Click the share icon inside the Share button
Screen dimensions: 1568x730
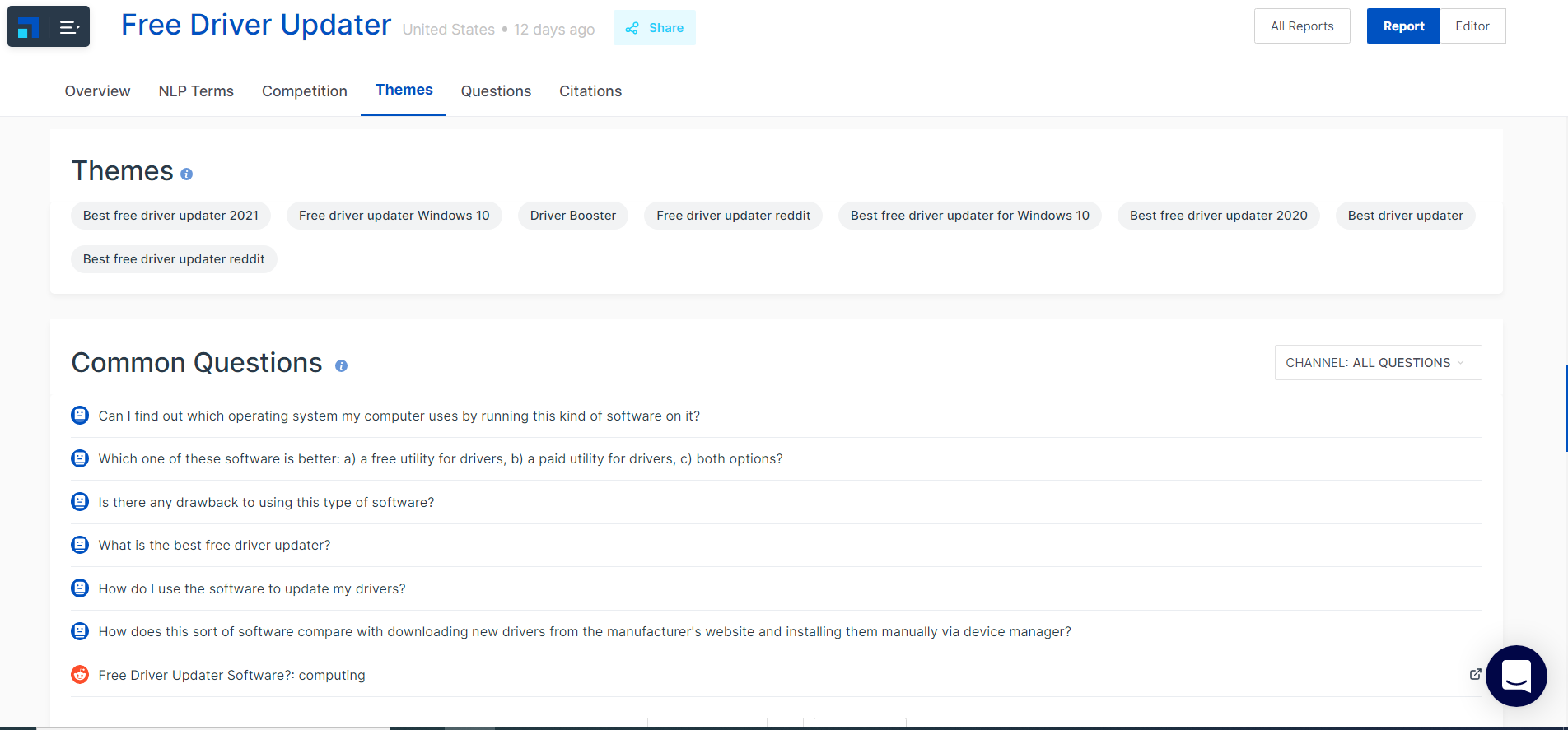[632, 29]
